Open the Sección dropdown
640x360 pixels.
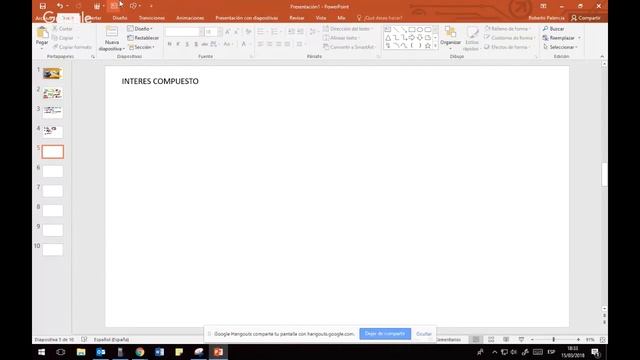pyautogui.click(x=141, y=47)
